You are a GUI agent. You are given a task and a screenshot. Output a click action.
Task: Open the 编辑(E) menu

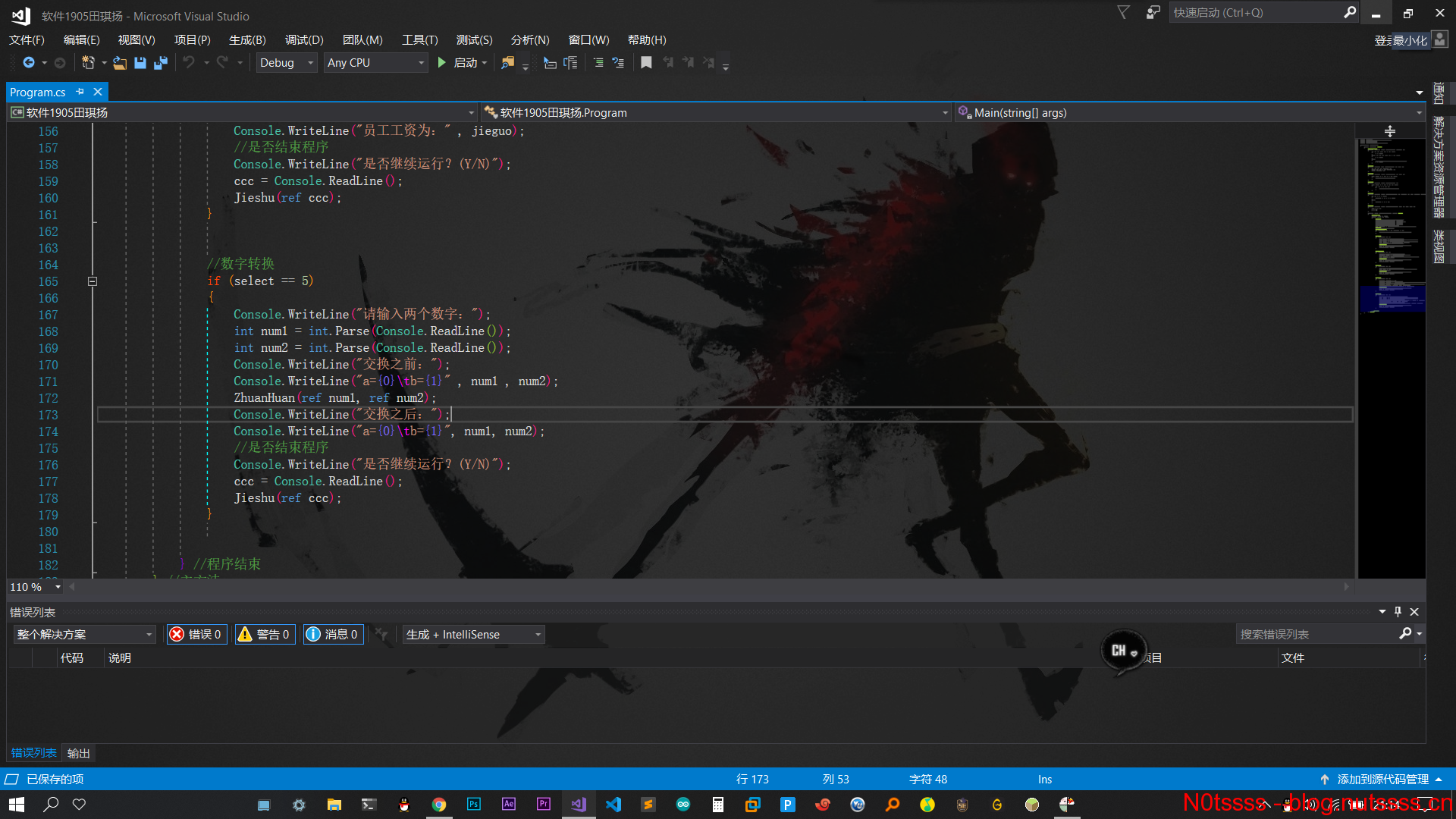coord(81,39)
